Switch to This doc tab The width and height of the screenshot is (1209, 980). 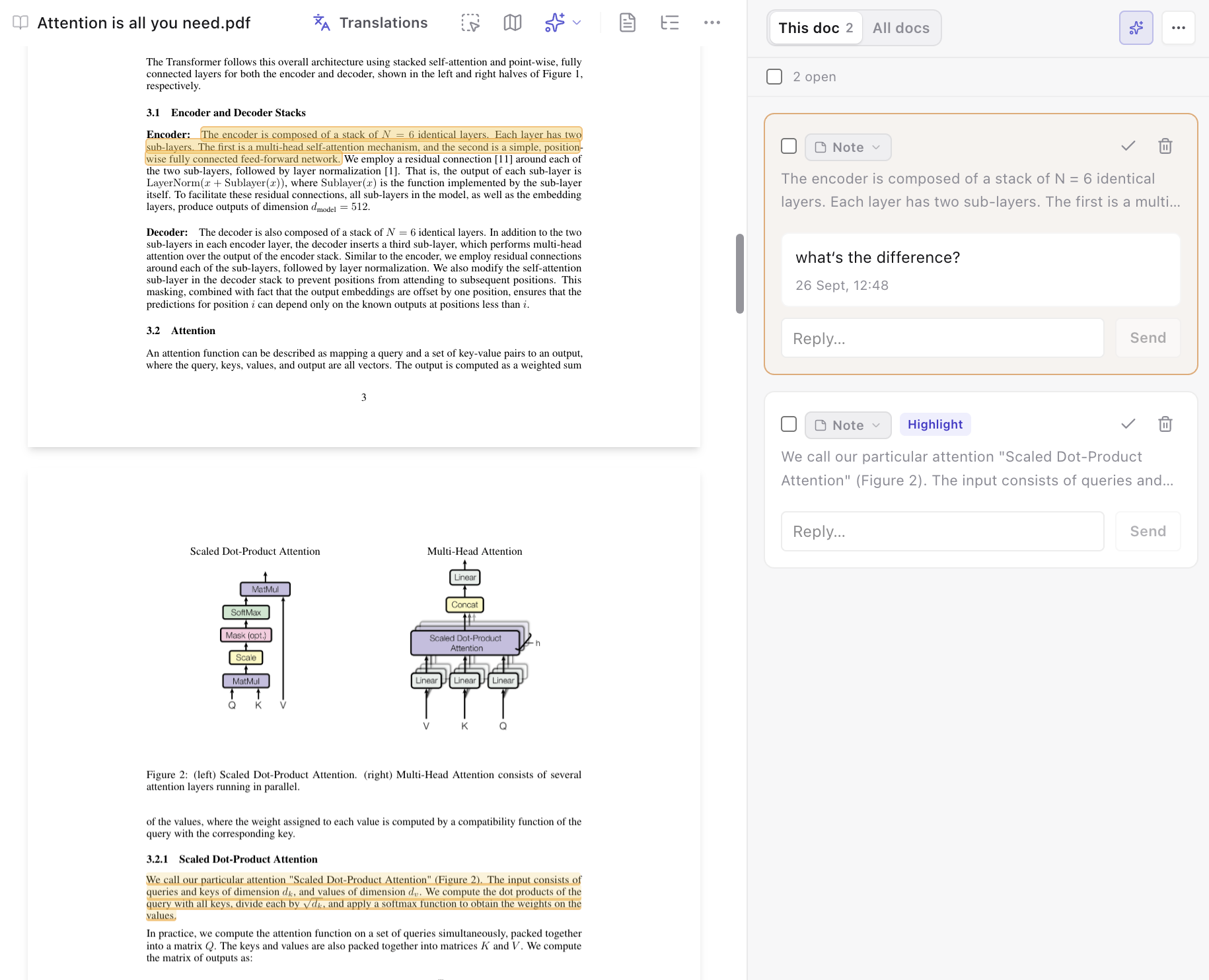click(x=816, y=28)
